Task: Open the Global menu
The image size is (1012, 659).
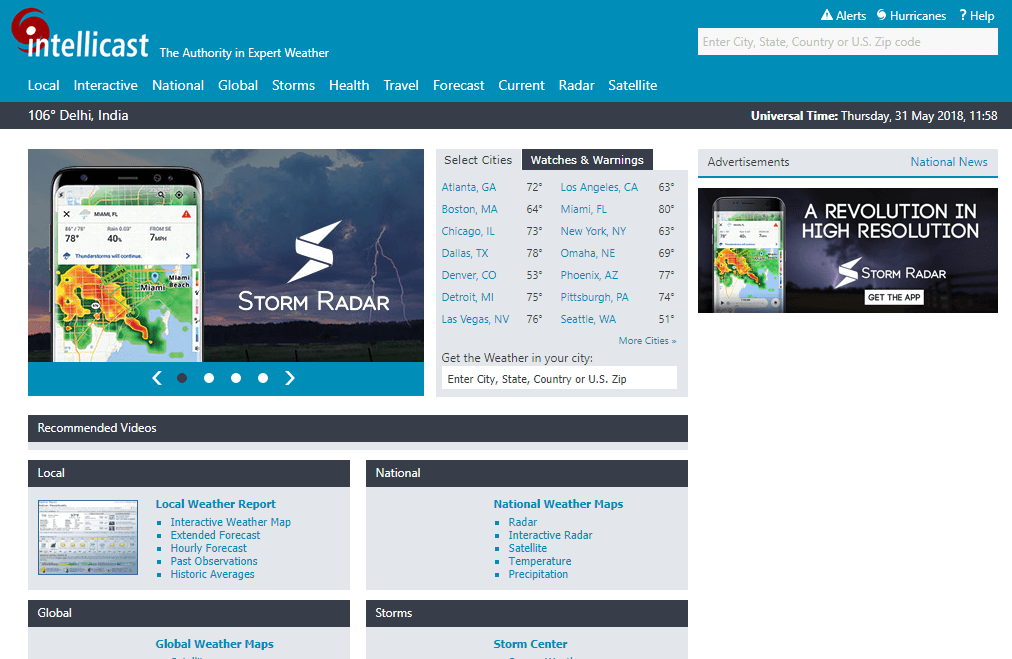Action: (238, 85)
